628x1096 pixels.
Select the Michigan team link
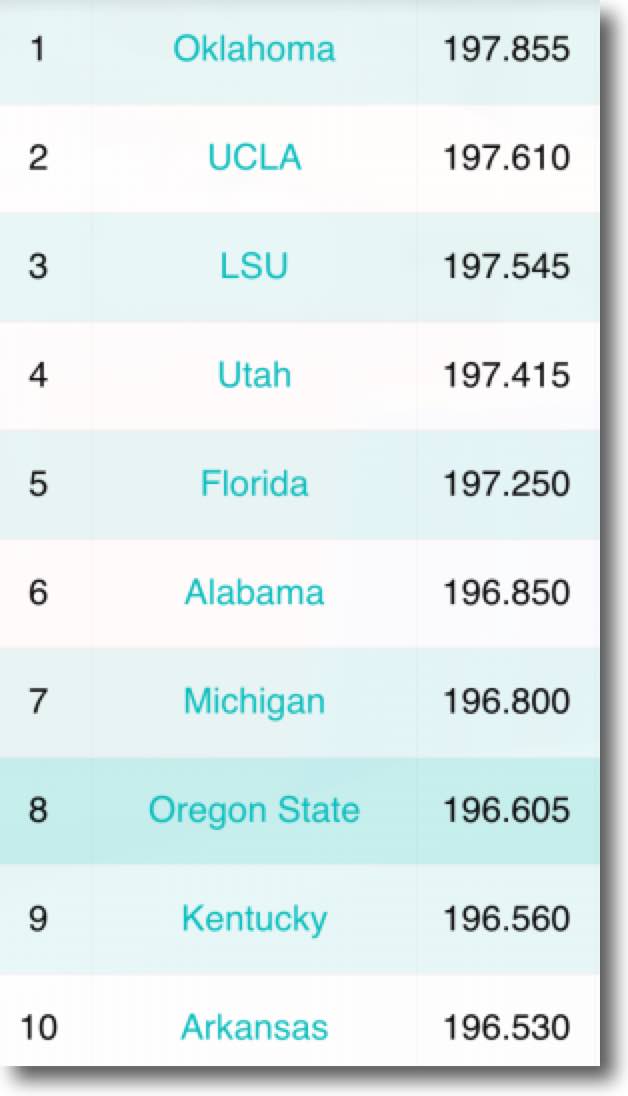pos(254,701)
